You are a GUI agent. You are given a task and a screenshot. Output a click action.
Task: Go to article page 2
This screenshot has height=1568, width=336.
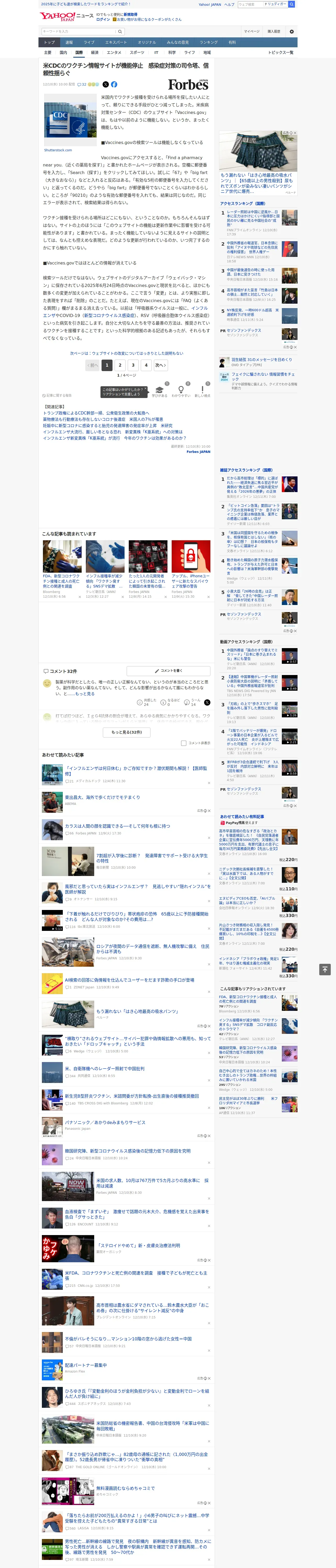(120, 365)
